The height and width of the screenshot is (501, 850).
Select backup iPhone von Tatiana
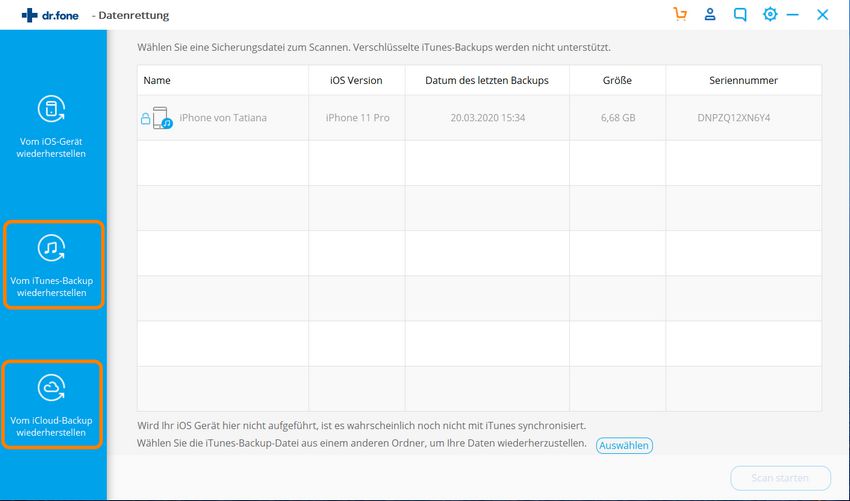[479, 118]
